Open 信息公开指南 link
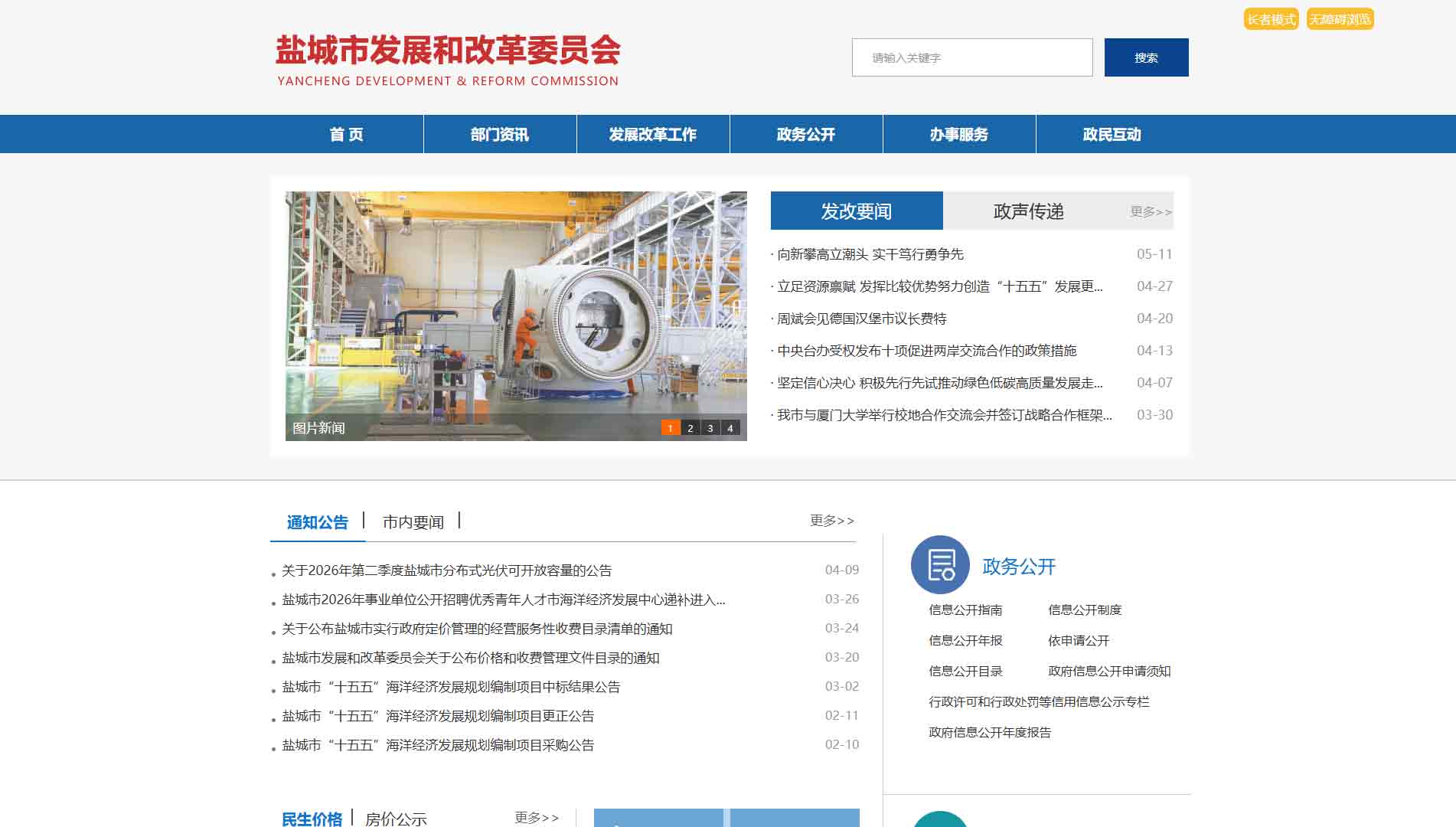Screen dimensions: 1456x827 pos(965,610)
